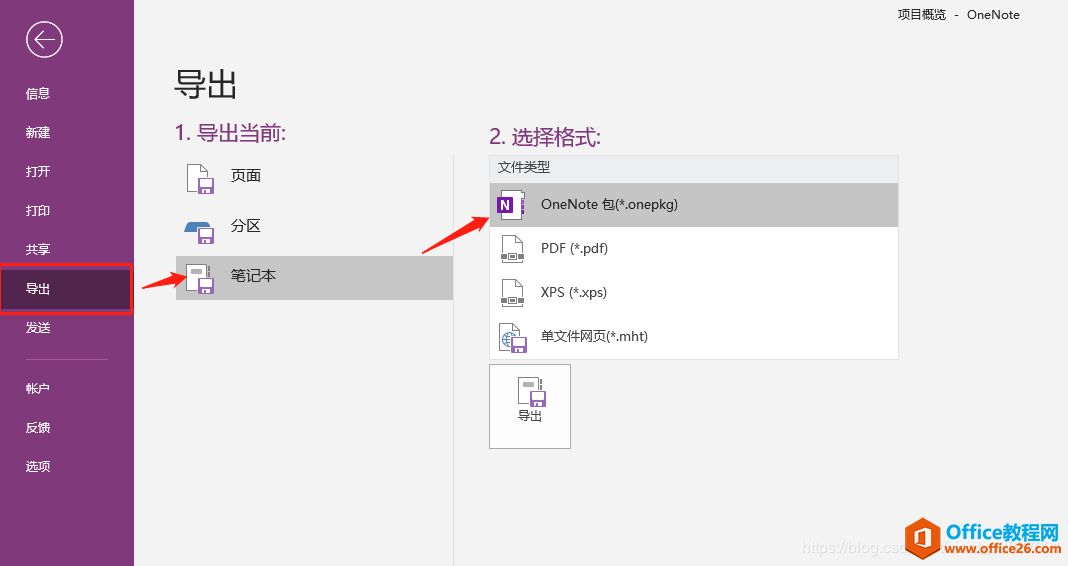Click the 导出 export button
The width and height of the screenshot is (1068, 566).
coord(530,407)
